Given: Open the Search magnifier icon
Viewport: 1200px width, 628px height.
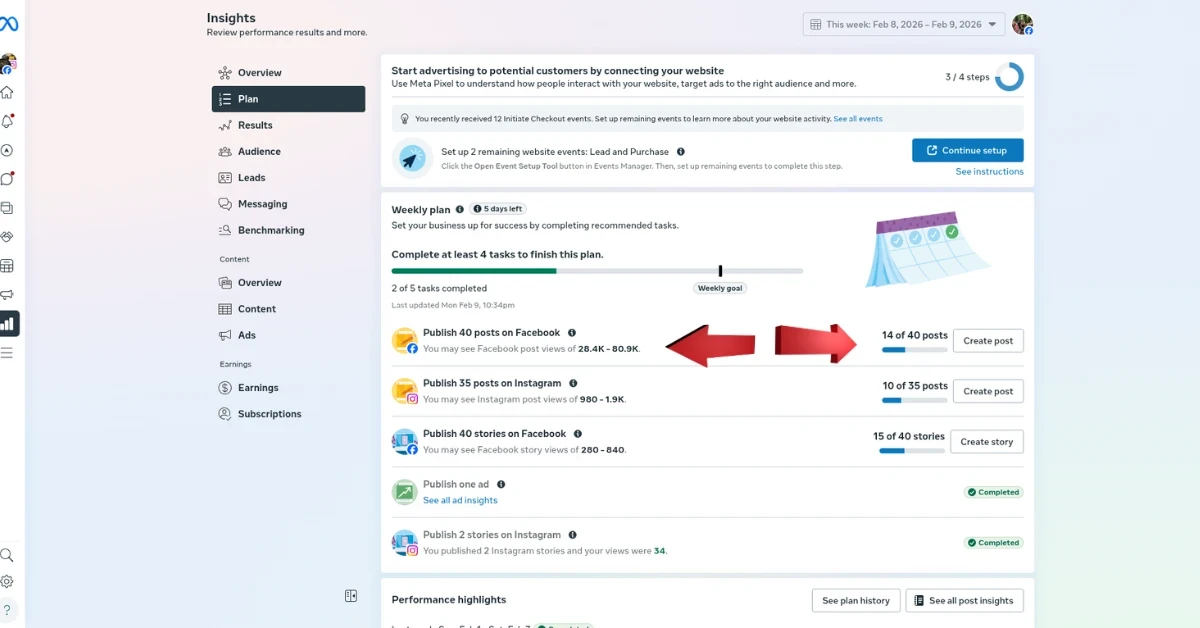Looking at the screenshot, I should (7, 555).
